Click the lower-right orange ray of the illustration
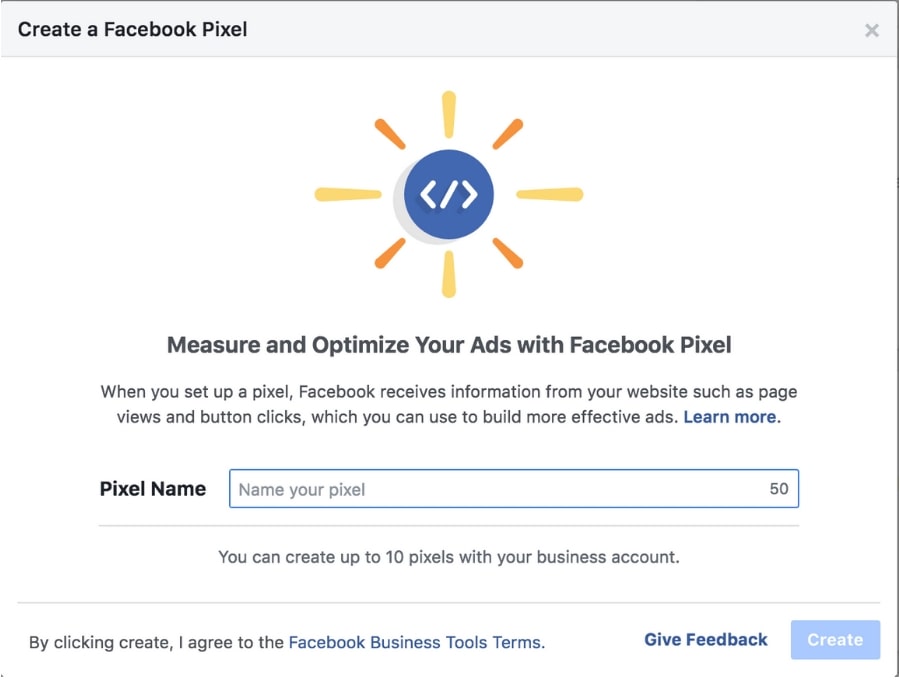Image resolution: width=900 pixels, height=700 pixels. 508,253
